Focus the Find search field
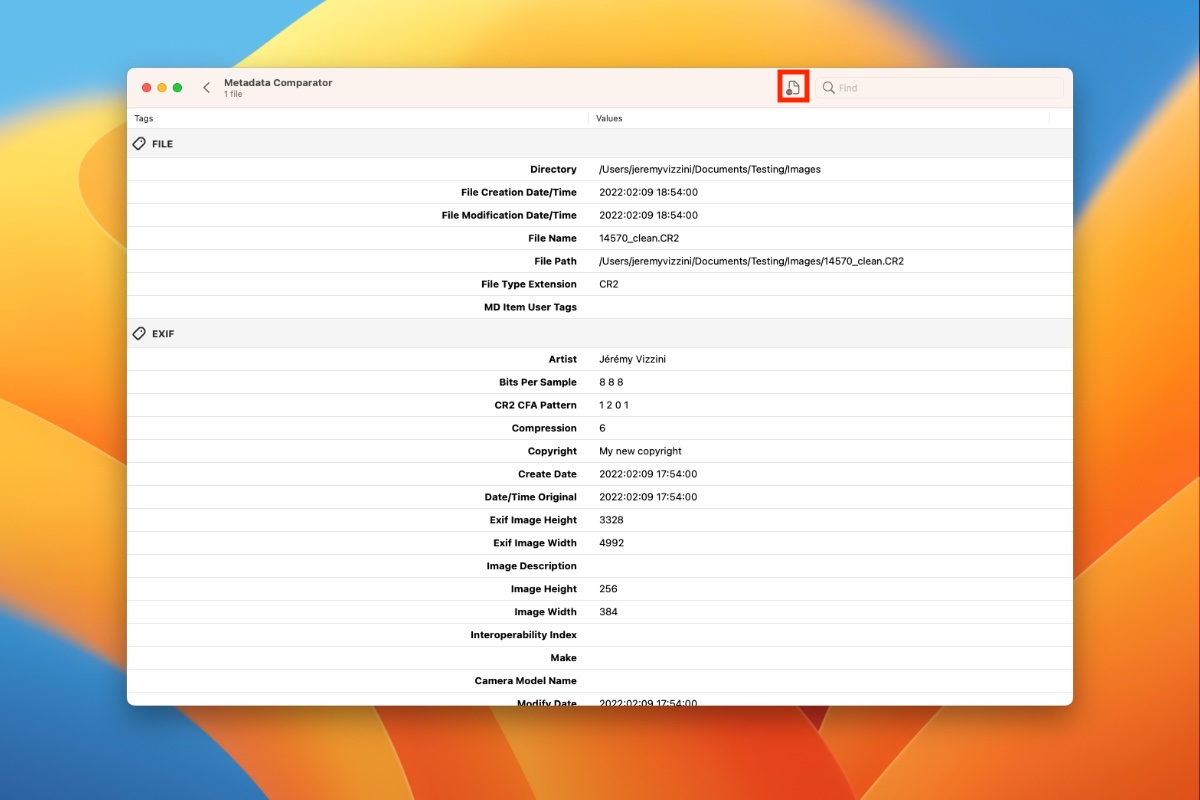This screenshot has width=1200, height=800. pos(939,88)
